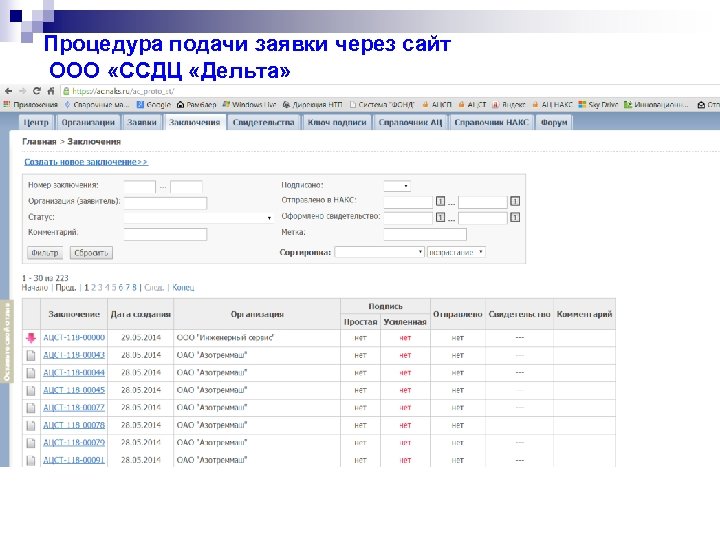
Task: Click document icon of row АЦСТ-118-00091
Action: click(x=31, y=460)
